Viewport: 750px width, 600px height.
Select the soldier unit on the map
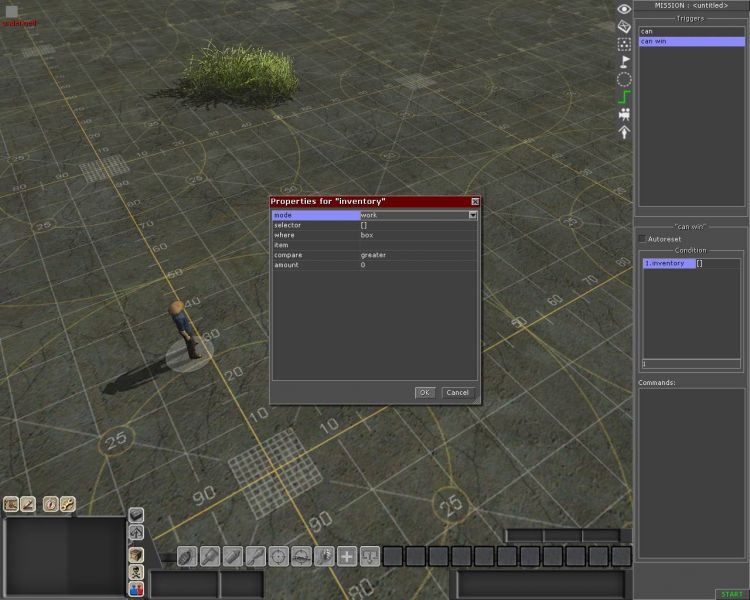pos(185,330)
